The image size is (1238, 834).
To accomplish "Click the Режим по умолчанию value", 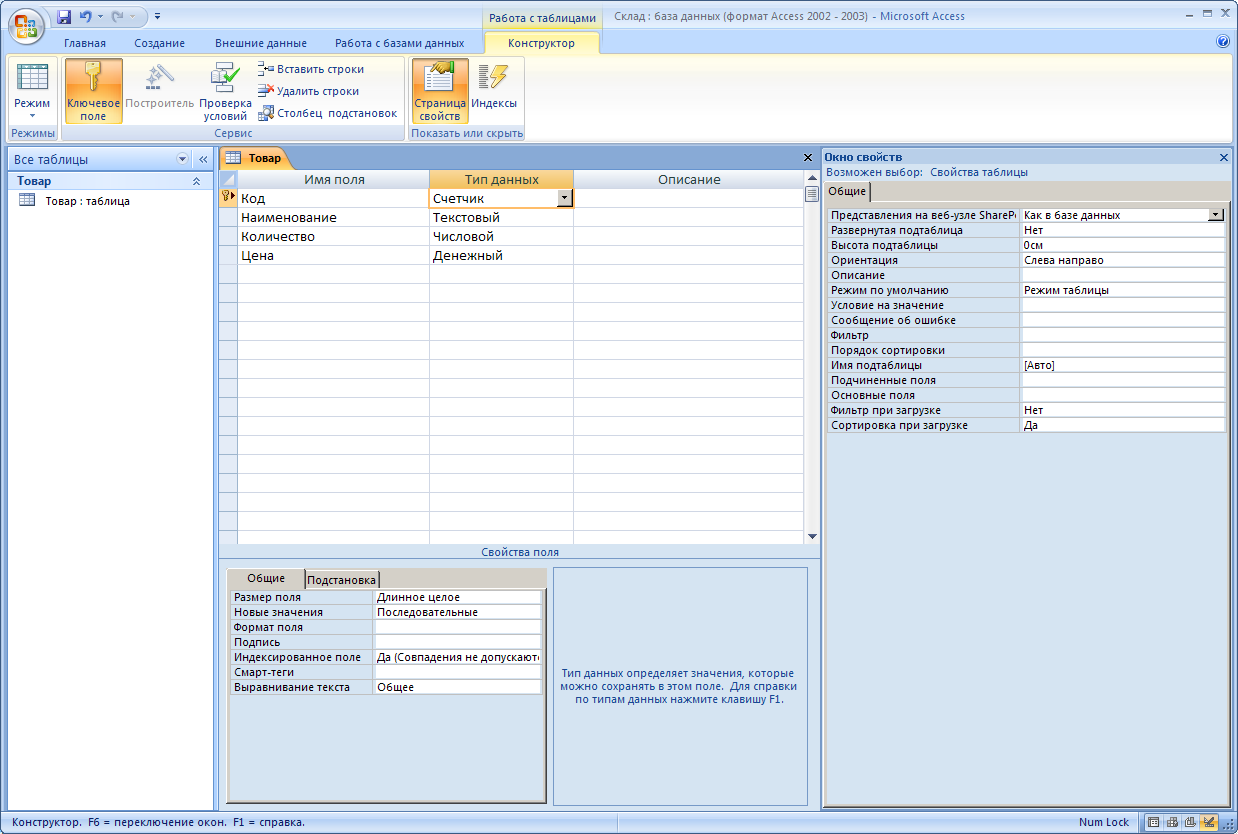I will tap(1123, 290).
